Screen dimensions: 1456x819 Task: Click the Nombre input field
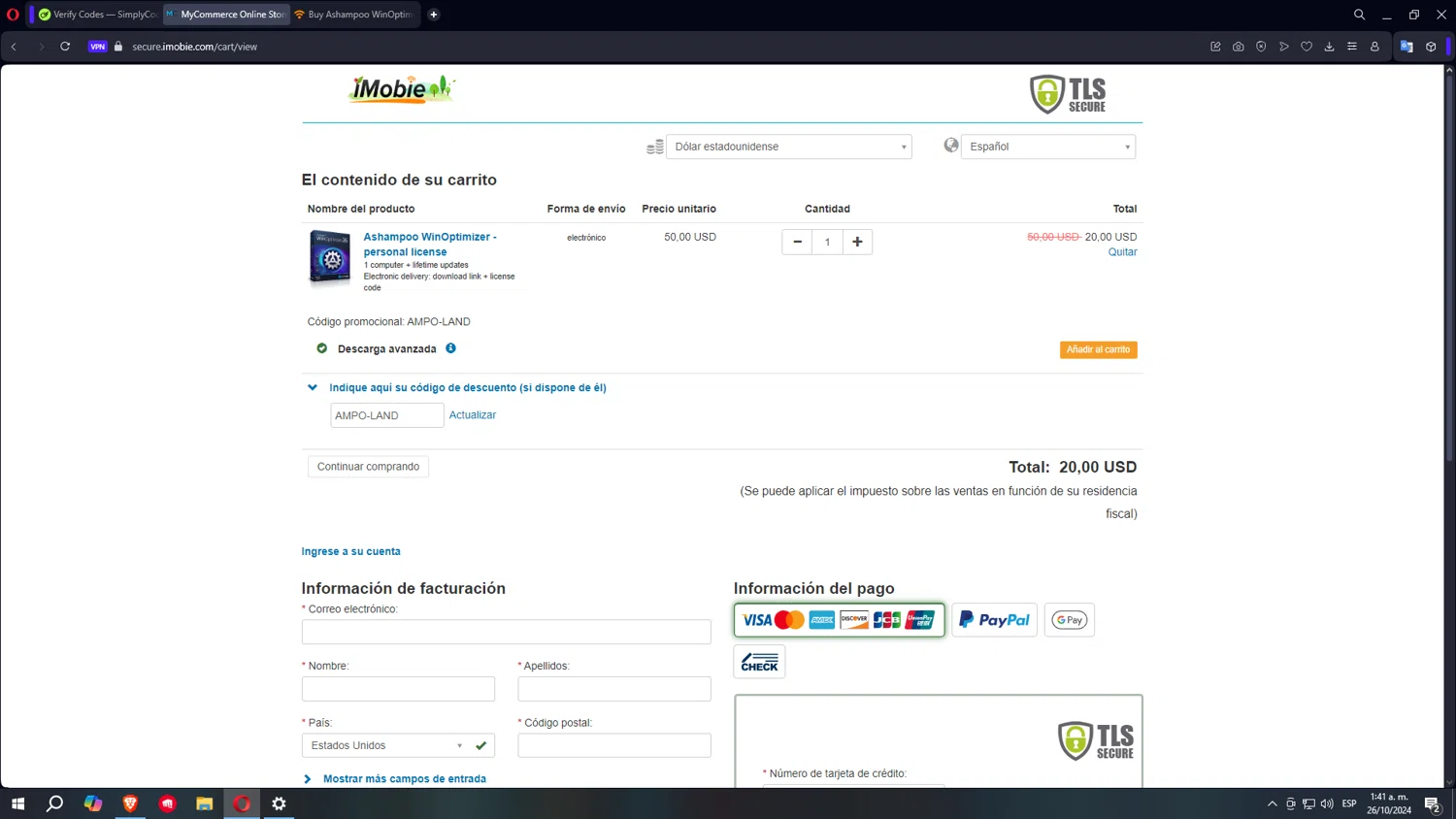[x=398, y=689]
